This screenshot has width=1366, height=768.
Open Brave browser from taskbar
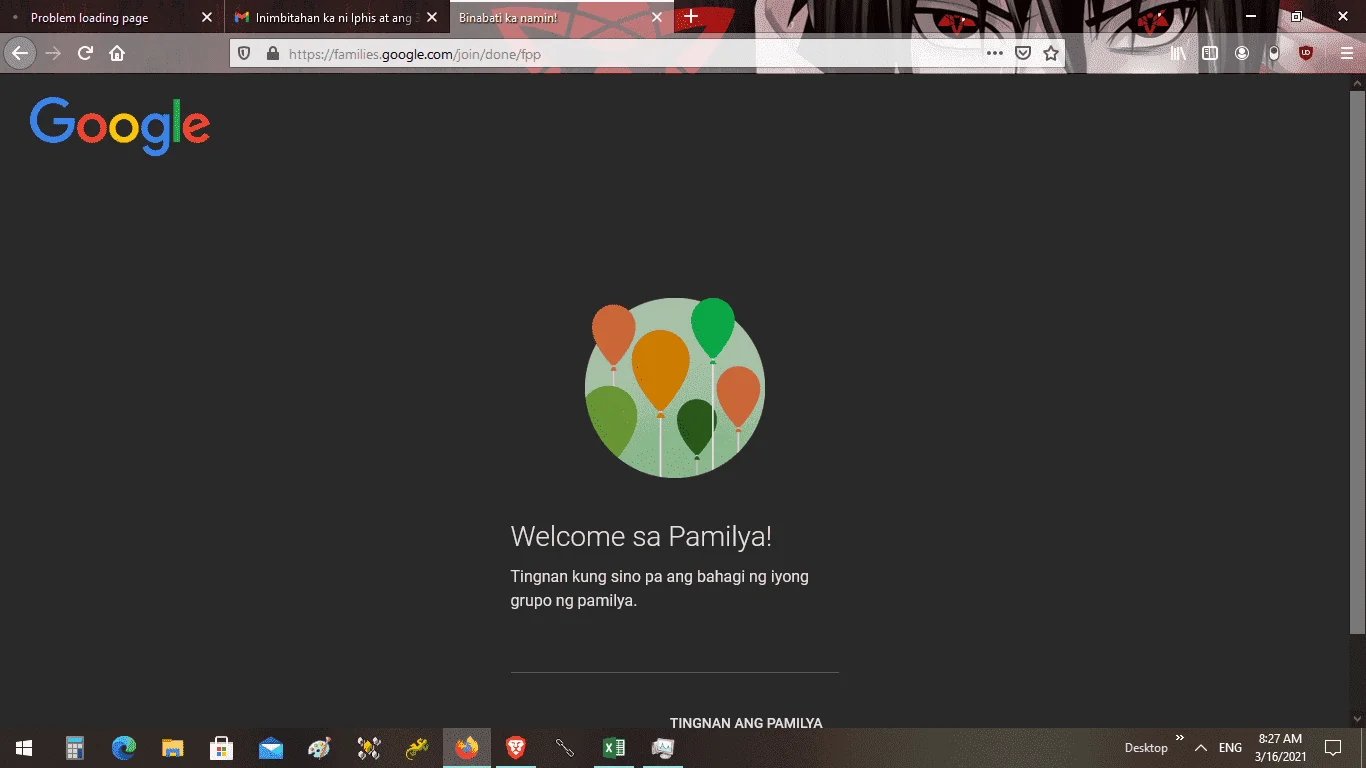(x=516, y=748)
